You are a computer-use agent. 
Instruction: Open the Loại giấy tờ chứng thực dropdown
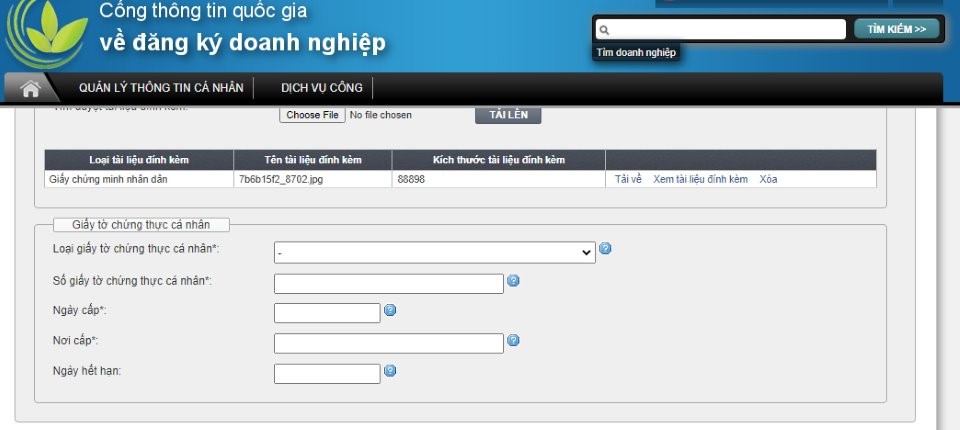click(434, 253)
